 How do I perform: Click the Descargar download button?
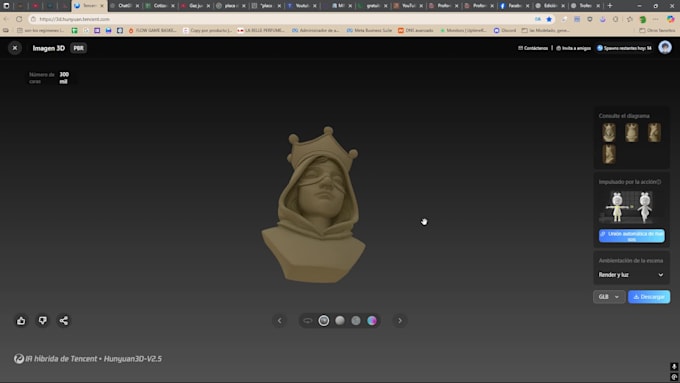pyautogui.click(x=649, y=297)
